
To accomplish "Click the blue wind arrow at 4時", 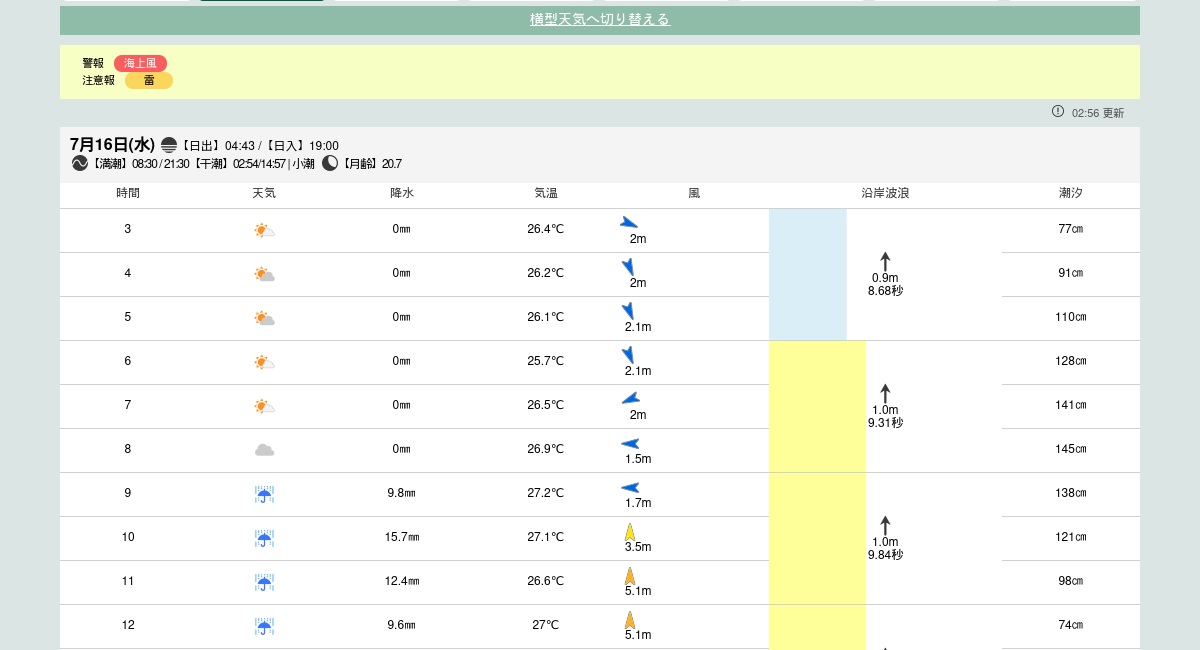I will [628, 267].
